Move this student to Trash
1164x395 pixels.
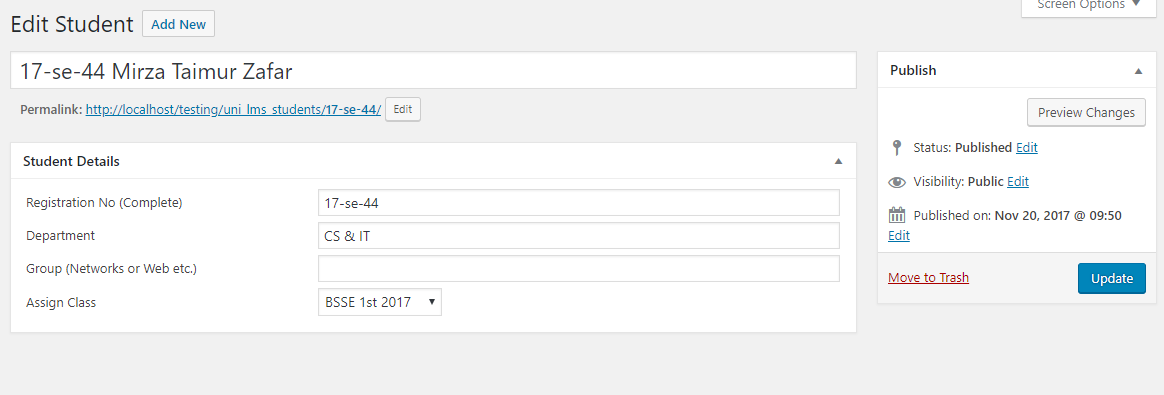(928, 278)
